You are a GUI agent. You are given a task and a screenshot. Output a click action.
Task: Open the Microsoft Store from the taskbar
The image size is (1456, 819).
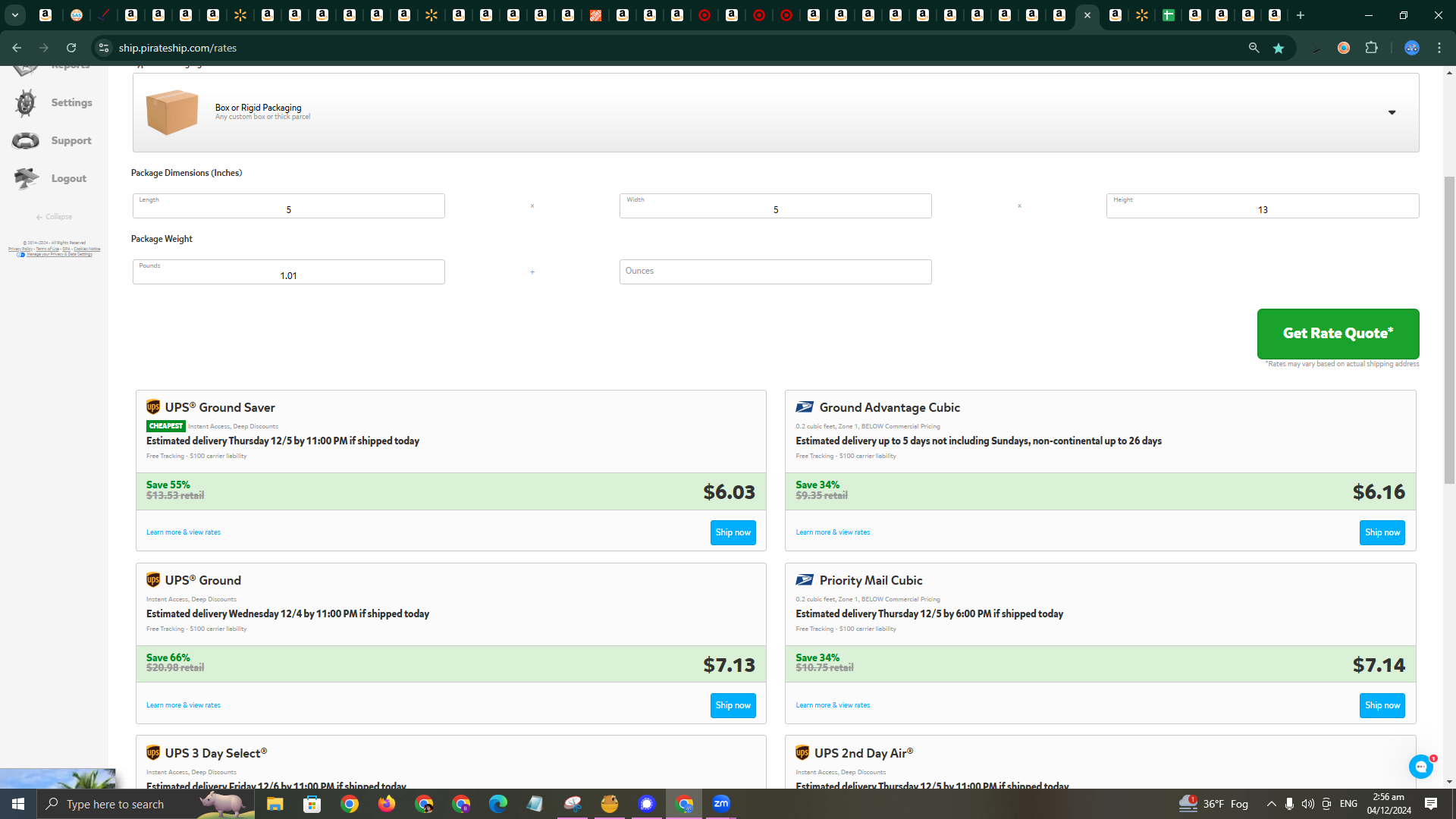[312, 804]
